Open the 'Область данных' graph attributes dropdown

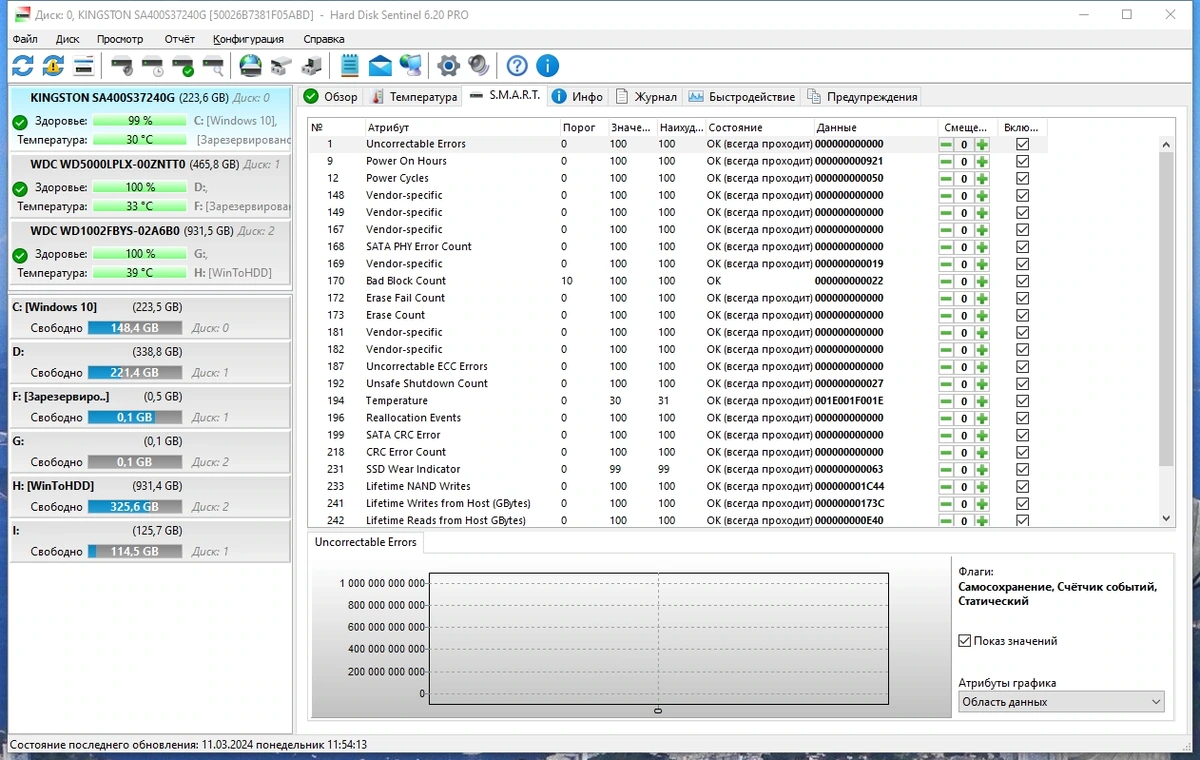[x=1061, y=702]
